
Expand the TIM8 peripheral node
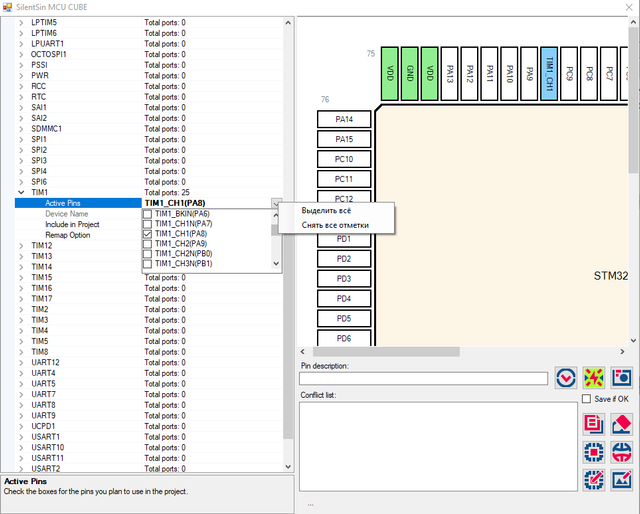click(x=21, y=352)
